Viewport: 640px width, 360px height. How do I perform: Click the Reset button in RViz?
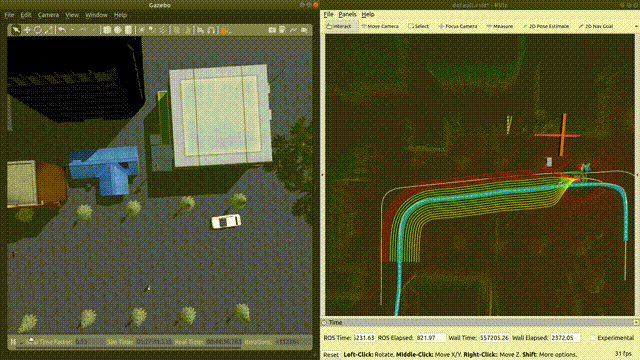331,355
